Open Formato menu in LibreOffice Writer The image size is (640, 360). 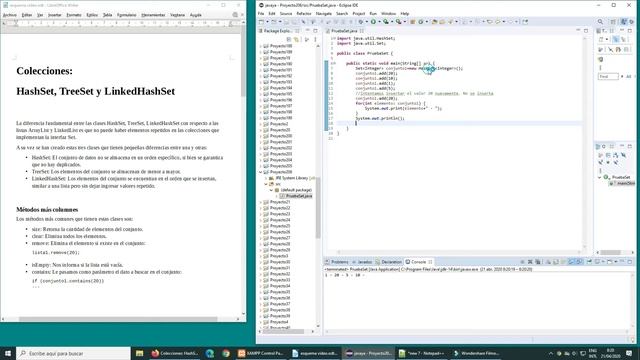click(x=74, y=15)
